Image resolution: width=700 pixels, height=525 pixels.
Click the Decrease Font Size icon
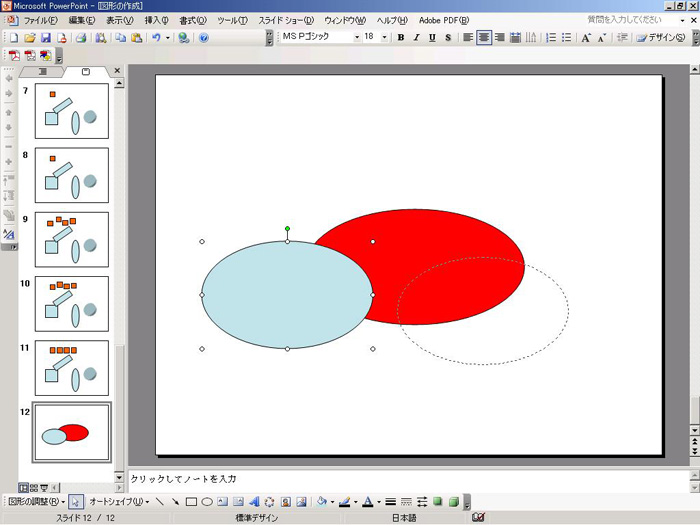(602, 38)
